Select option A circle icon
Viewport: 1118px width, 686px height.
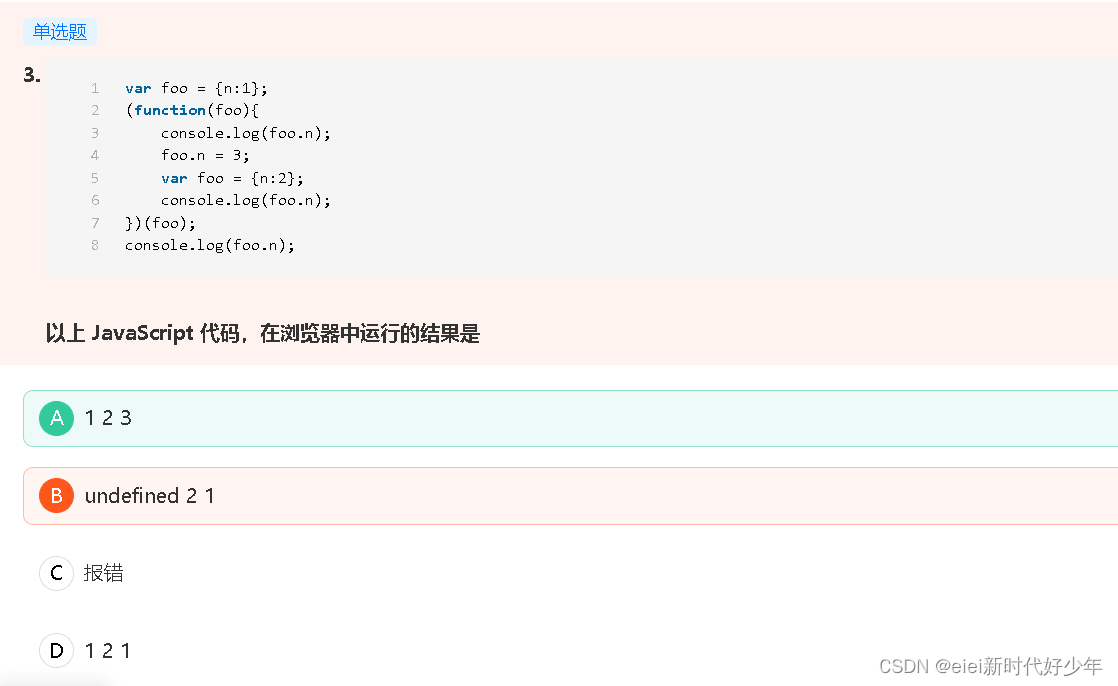(x=56, y=418)
